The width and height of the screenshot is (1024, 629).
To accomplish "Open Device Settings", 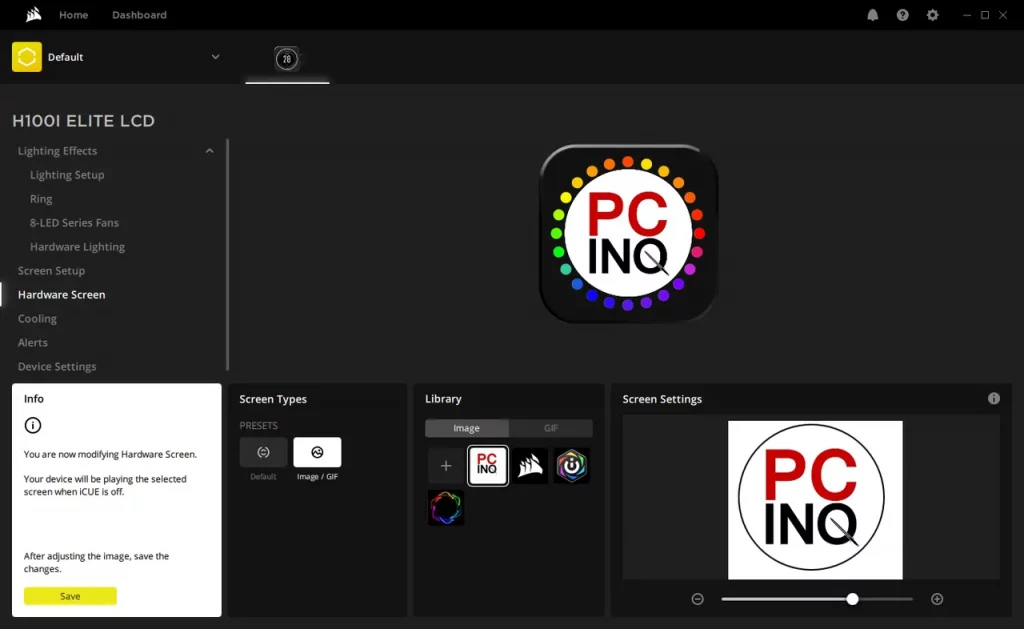I will click(57, 366).
